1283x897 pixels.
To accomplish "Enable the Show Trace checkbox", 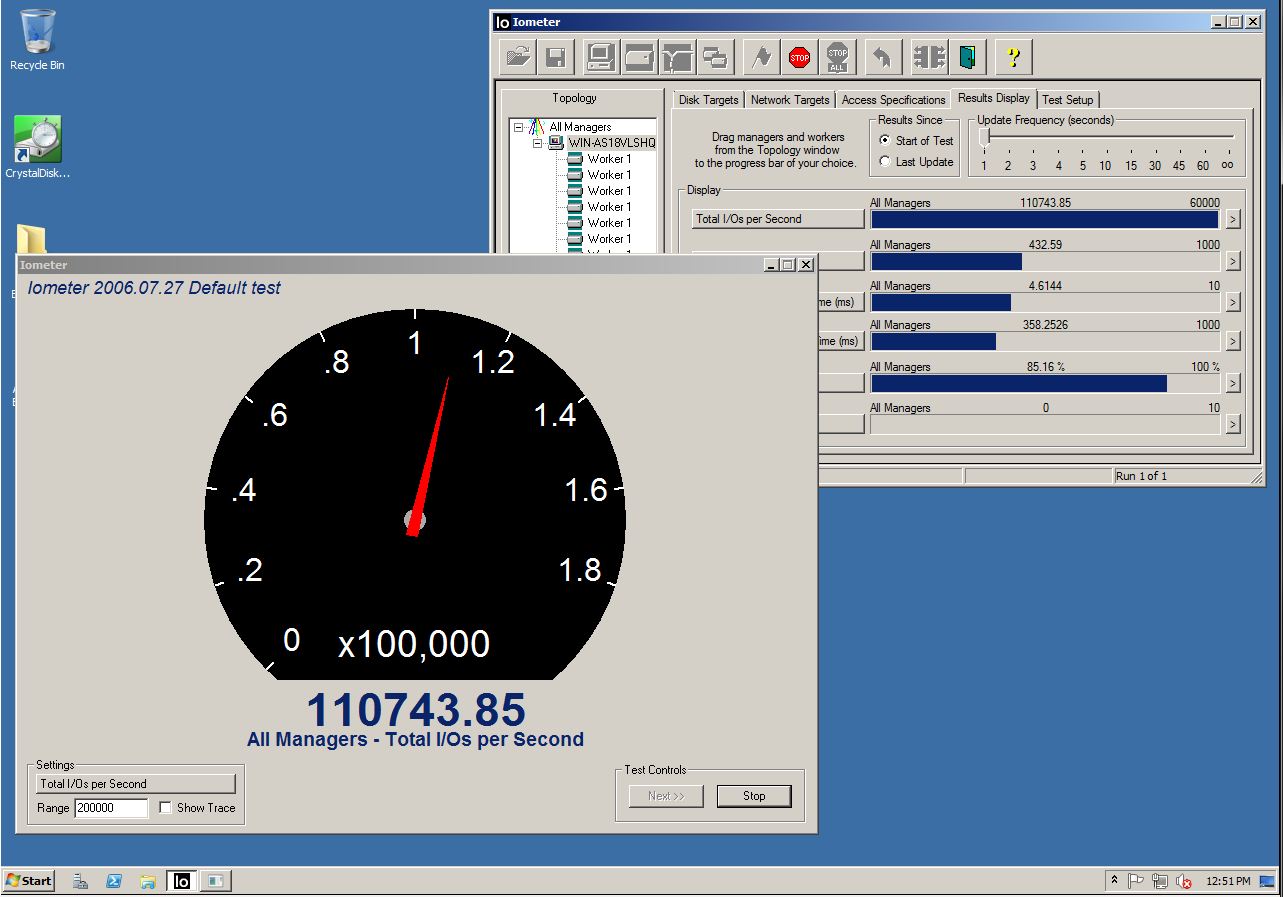I will coord(166,808).
